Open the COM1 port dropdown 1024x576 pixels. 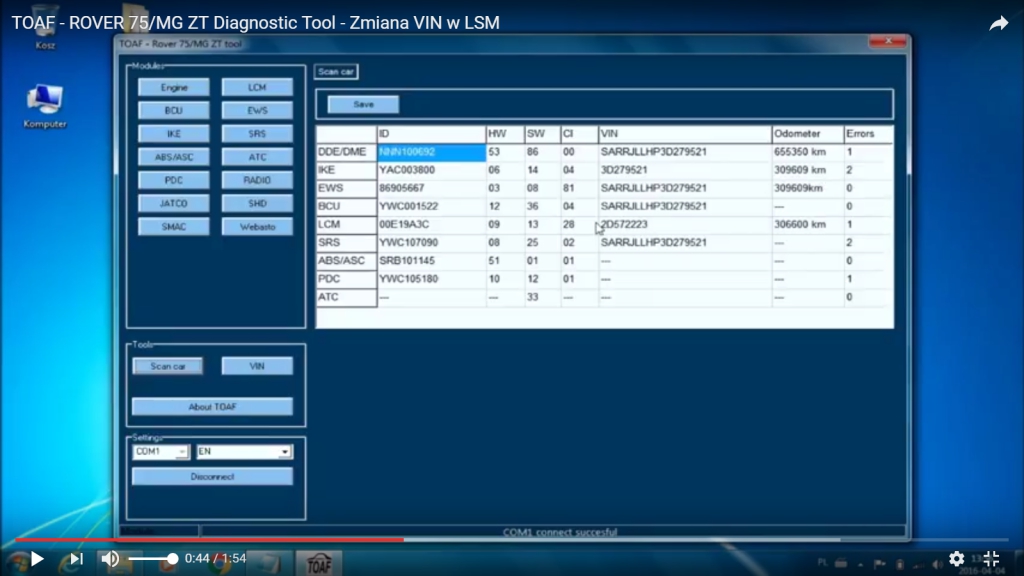(x=161, y=452)
